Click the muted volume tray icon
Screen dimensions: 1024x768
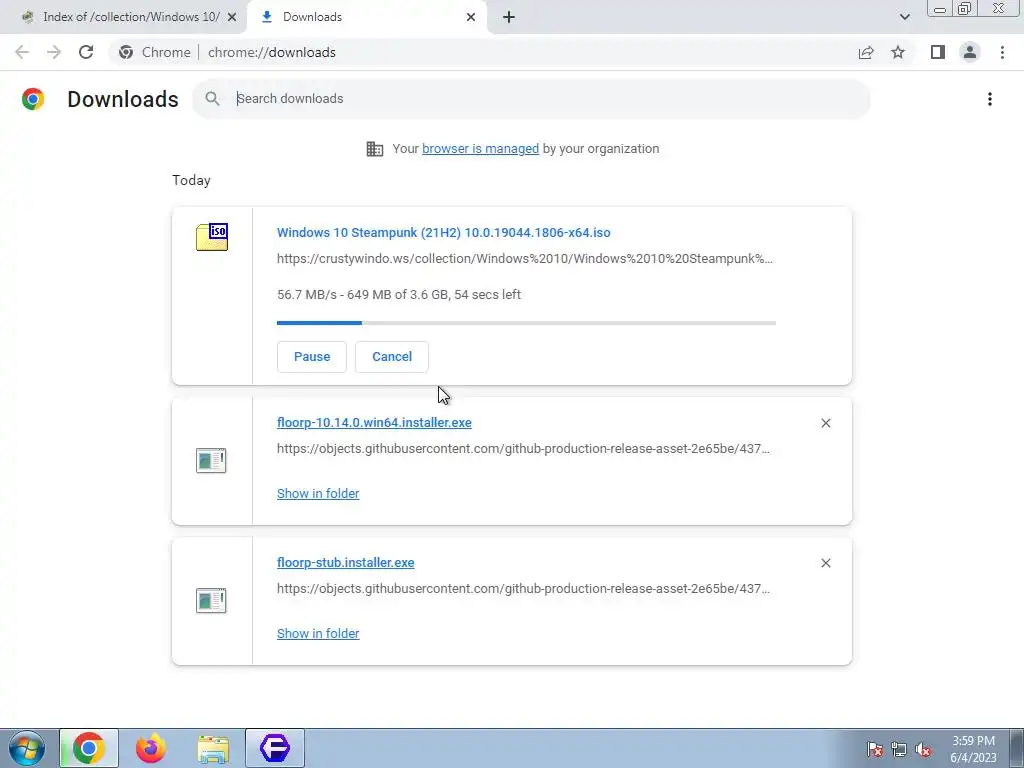tap(923, 749)
